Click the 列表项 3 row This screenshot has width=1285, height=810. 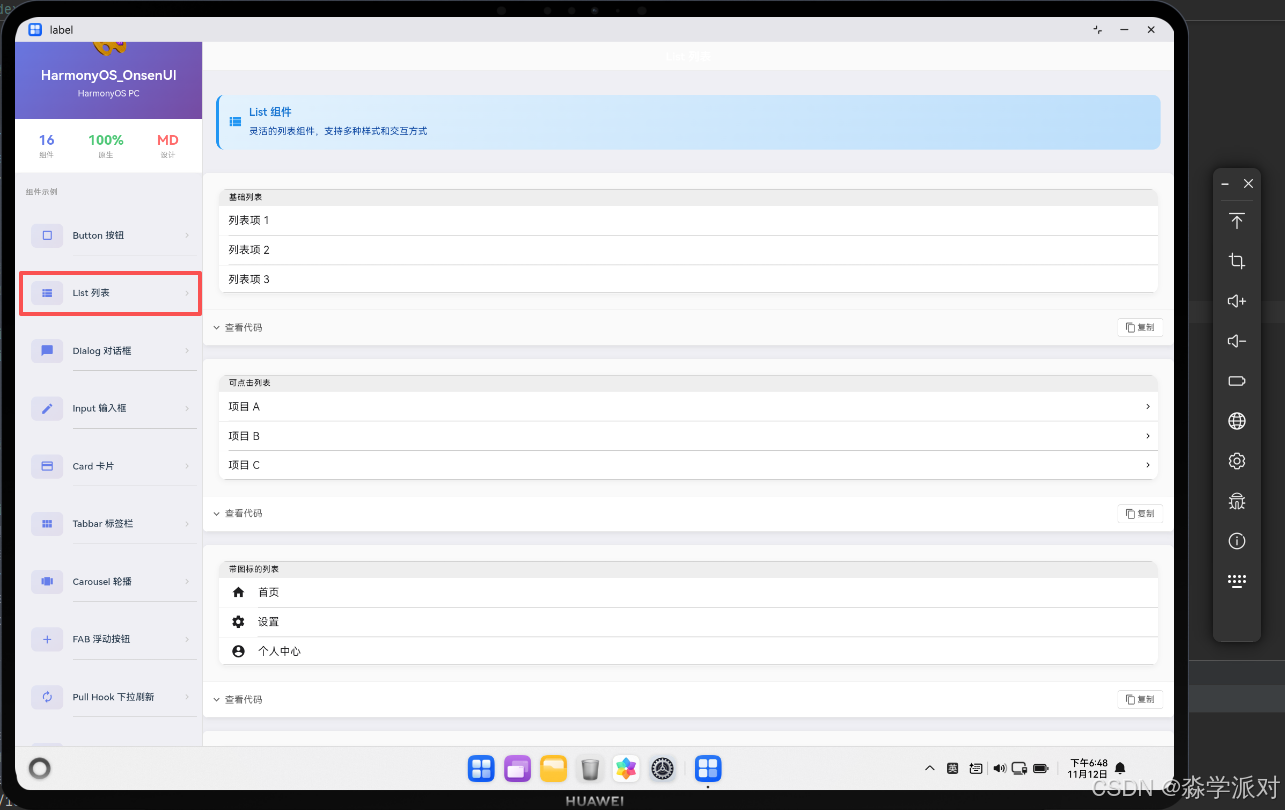tap(688, 279)
